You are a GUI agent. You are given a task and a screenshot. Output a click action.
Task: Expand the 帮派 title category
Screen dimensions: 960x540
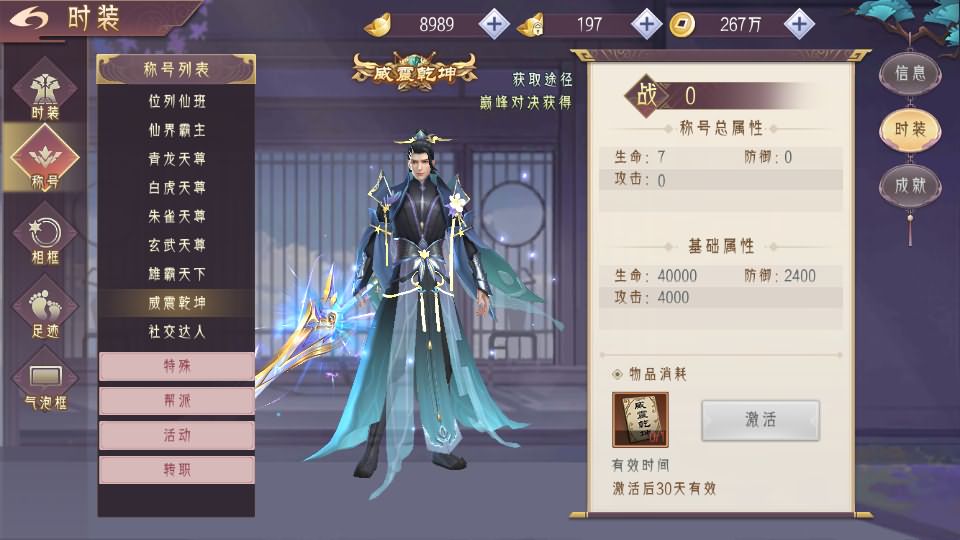176,401
